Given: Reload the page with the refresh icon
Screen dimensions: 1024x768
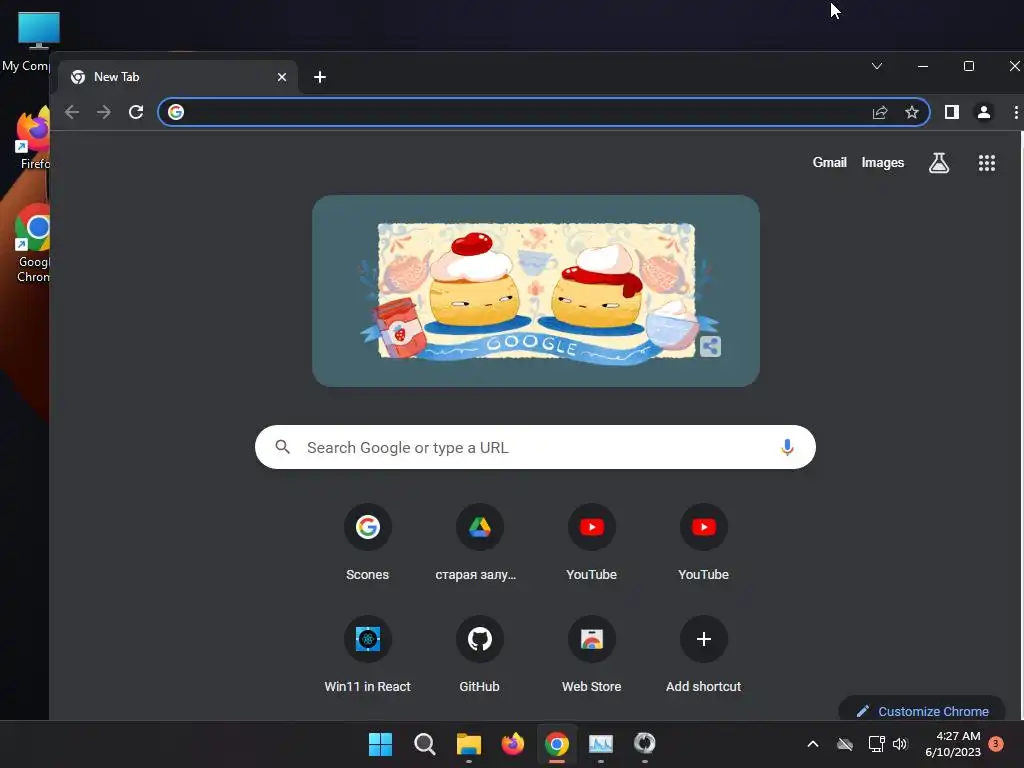Looking at the screenshot, I should point(136,112).
